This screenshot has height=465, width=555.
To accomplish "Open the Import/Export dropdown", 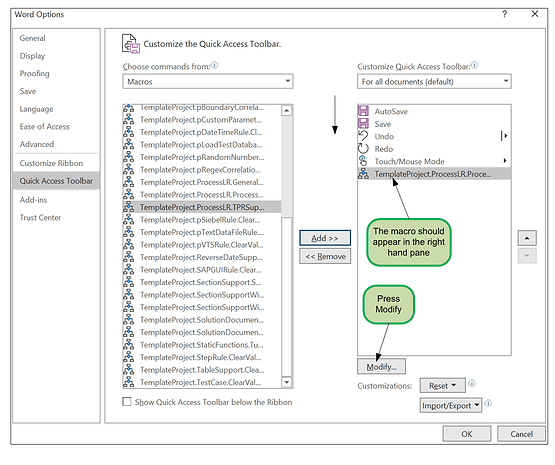I will [x=451, y=405].
